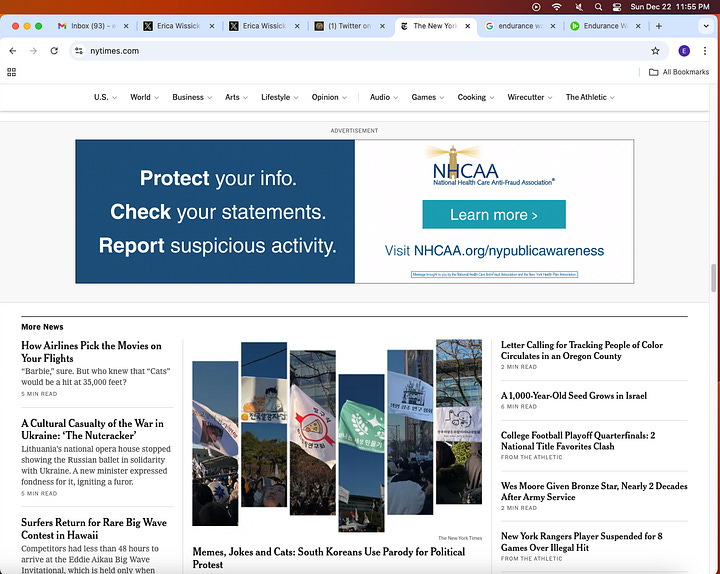Open Surfers Return for Big Wave article
This screenshot has height=574, width=720.
94,529
